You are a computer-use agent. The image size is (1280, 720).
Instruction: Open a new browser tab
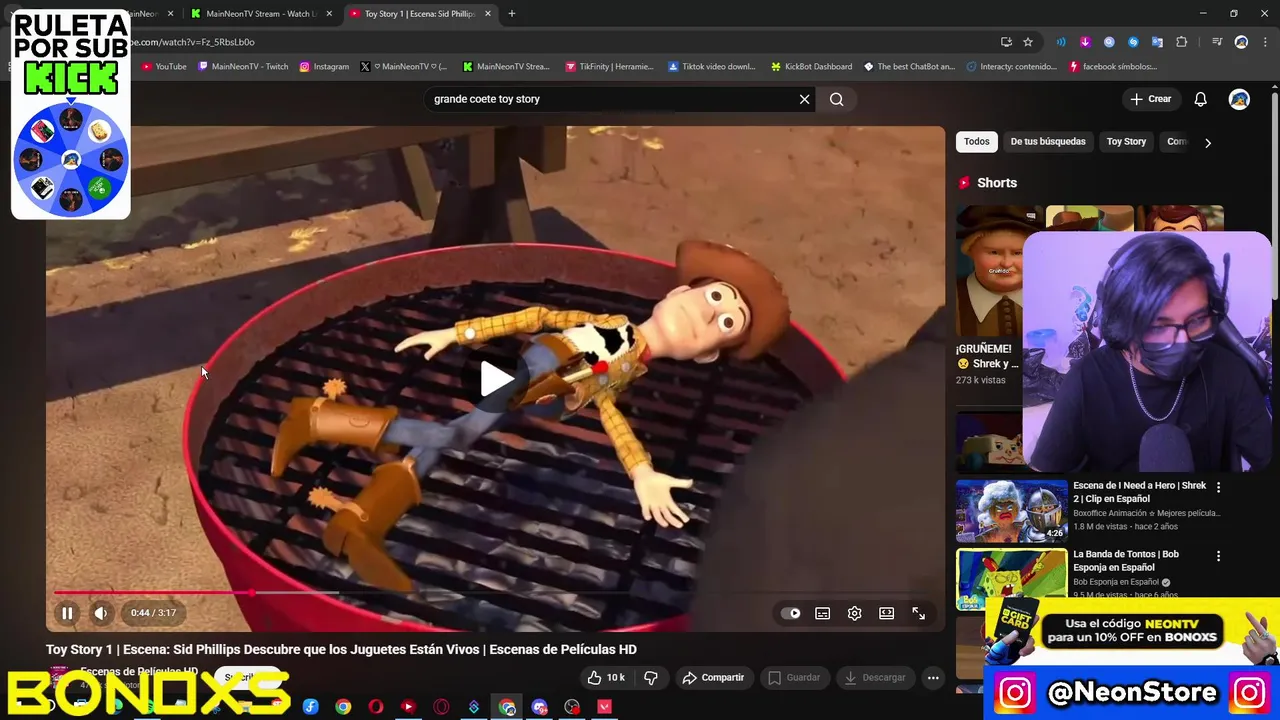pos(512,14)
